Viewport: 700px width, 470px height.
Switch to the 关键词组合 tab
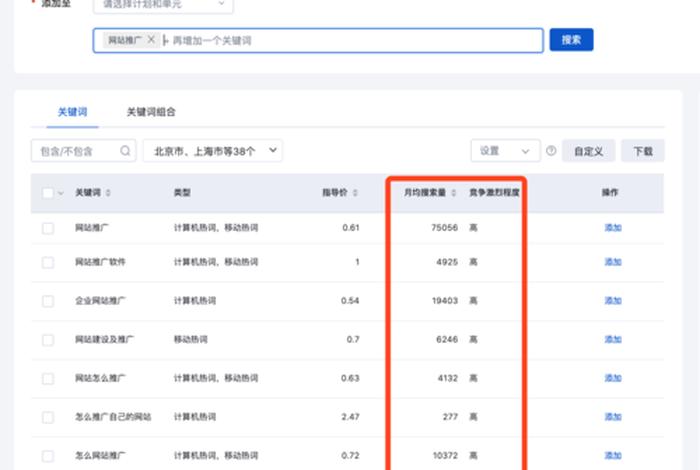pyautogui.click(x=151, y=112)
